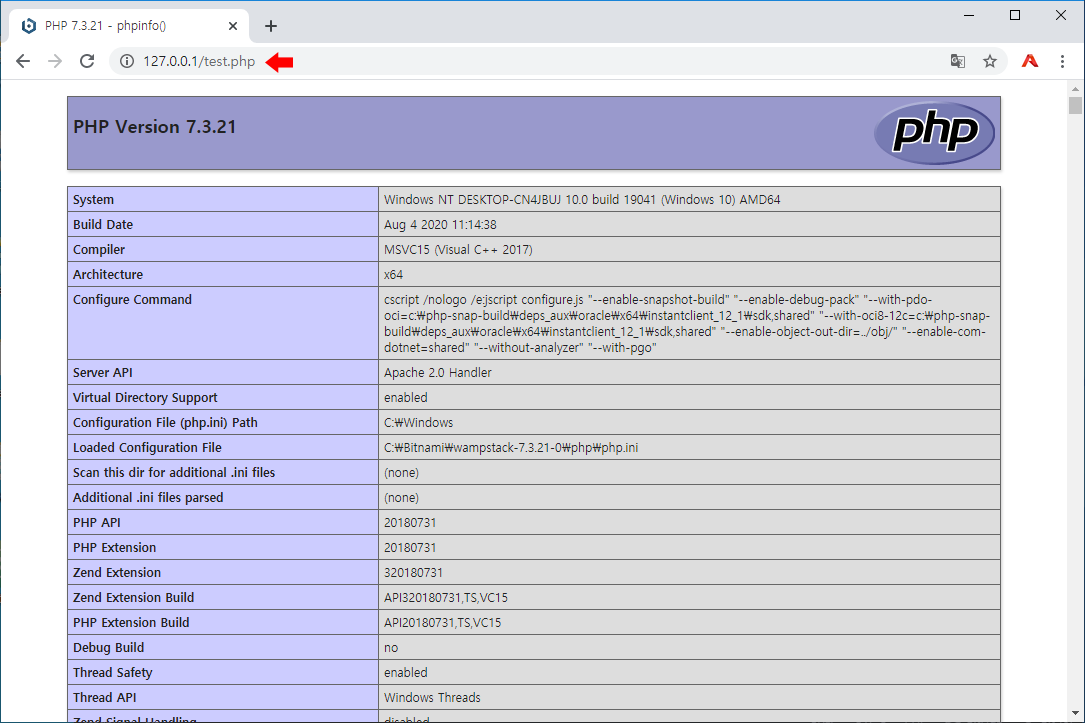Click the 'System' row label

pyautogui.click(x=93, y=200)
